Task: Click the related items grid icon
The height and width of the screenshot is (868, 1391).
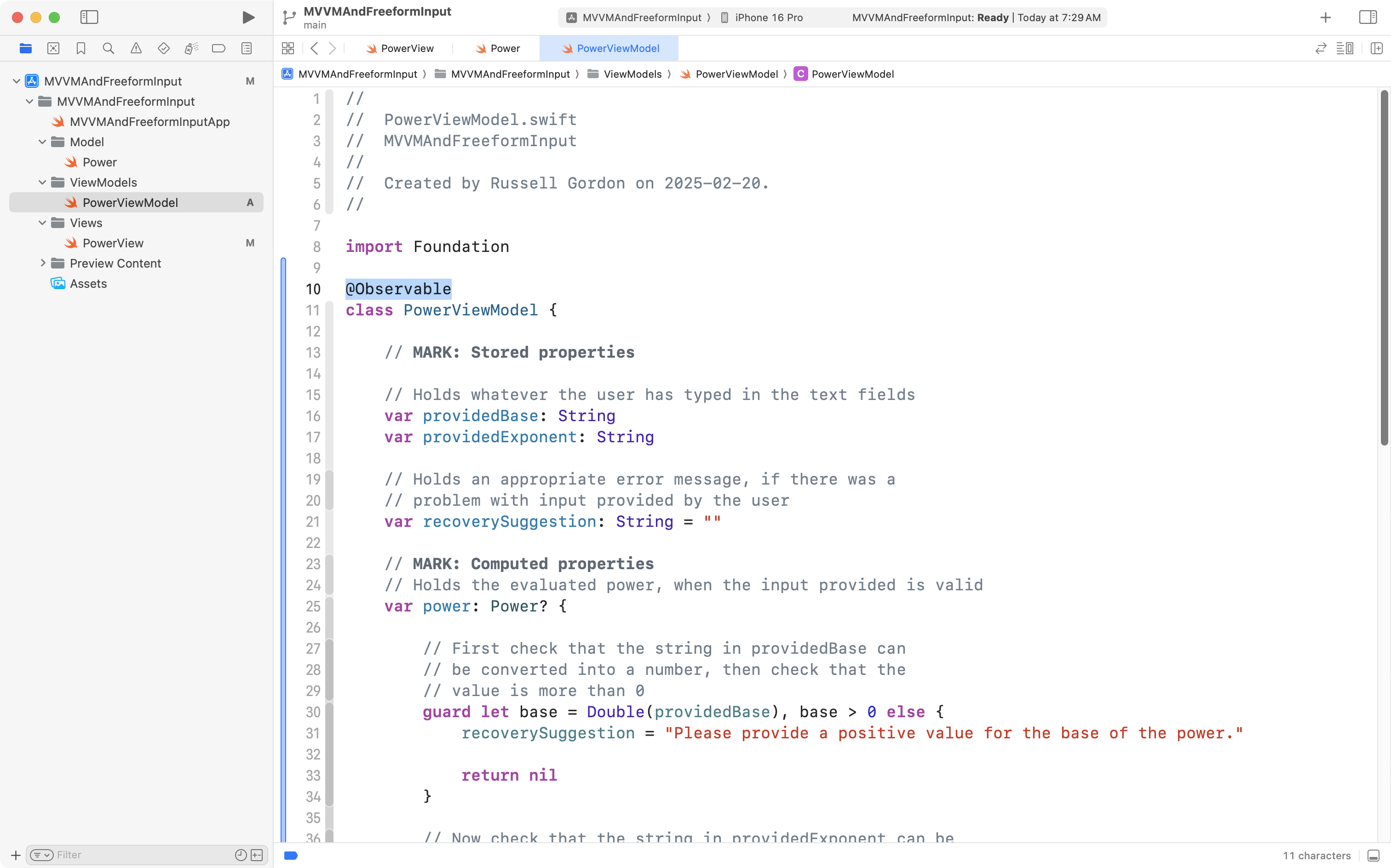Action: pos(288,48)
